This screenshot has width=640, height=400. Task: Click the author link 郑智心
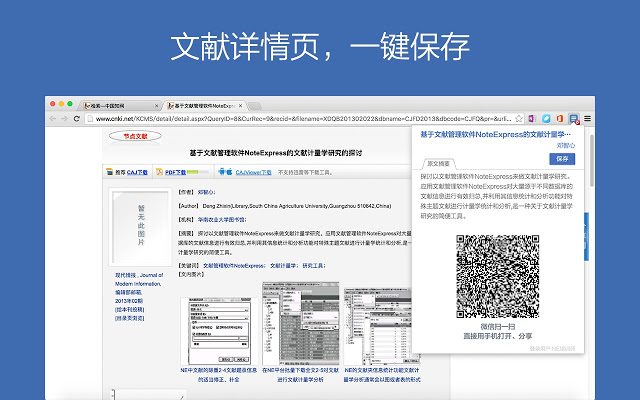click(206, 192)
